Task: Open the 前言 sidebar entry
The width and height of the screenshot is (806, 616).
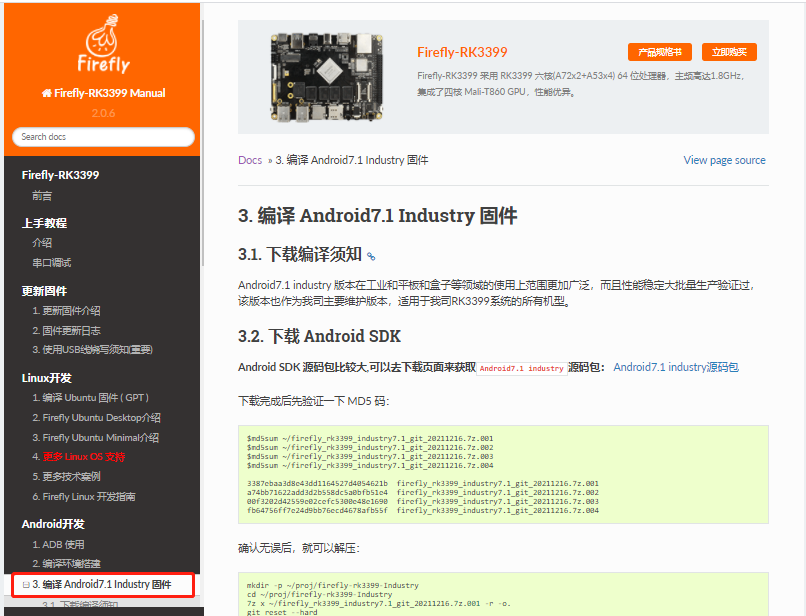Action: tap(42, 195)
